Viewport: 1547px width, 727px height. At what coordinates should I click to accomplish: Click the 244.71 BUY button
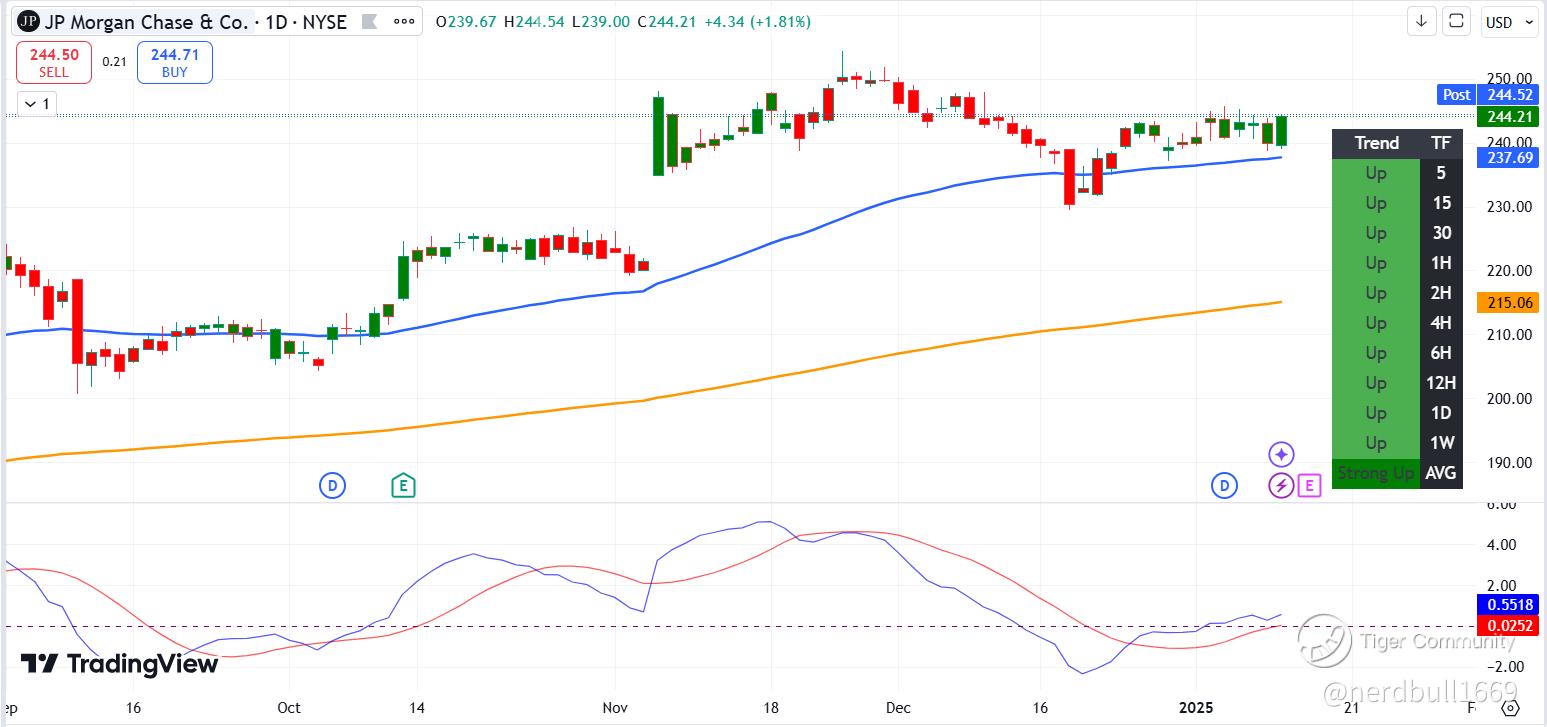(x=175, y=62)
